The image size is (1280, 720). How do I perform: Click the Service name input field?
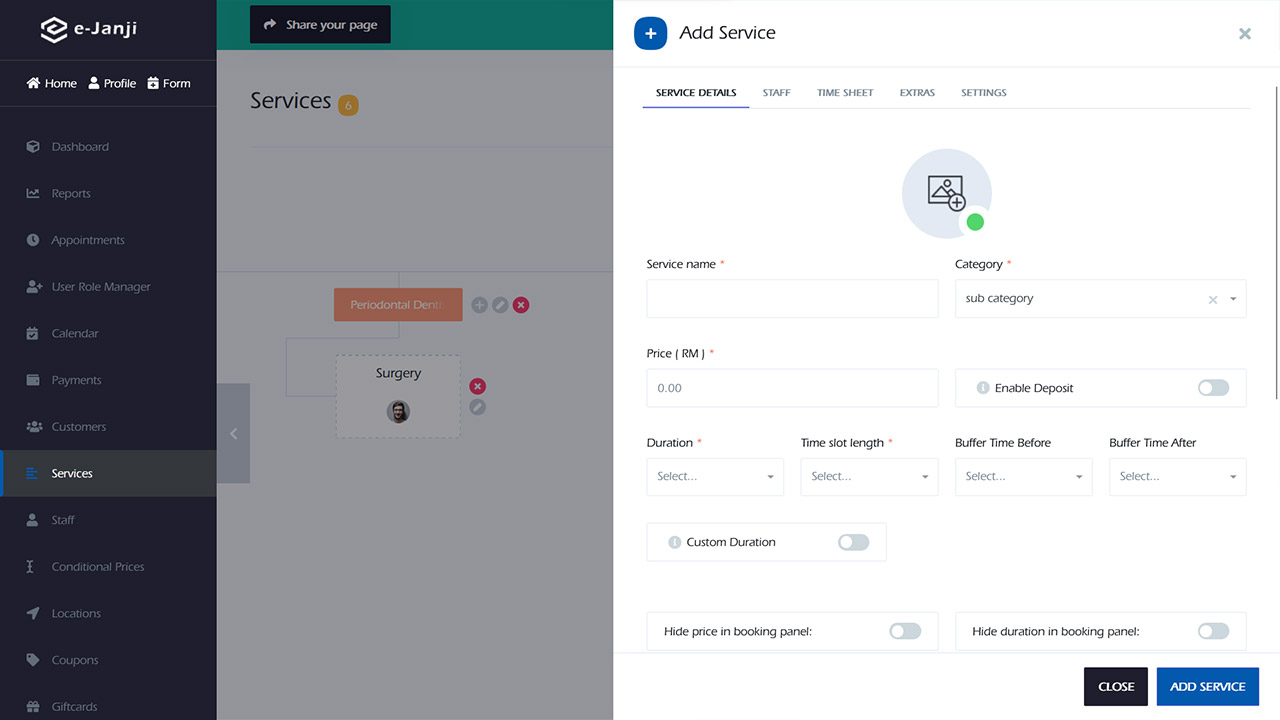click(x=792, y=299)
